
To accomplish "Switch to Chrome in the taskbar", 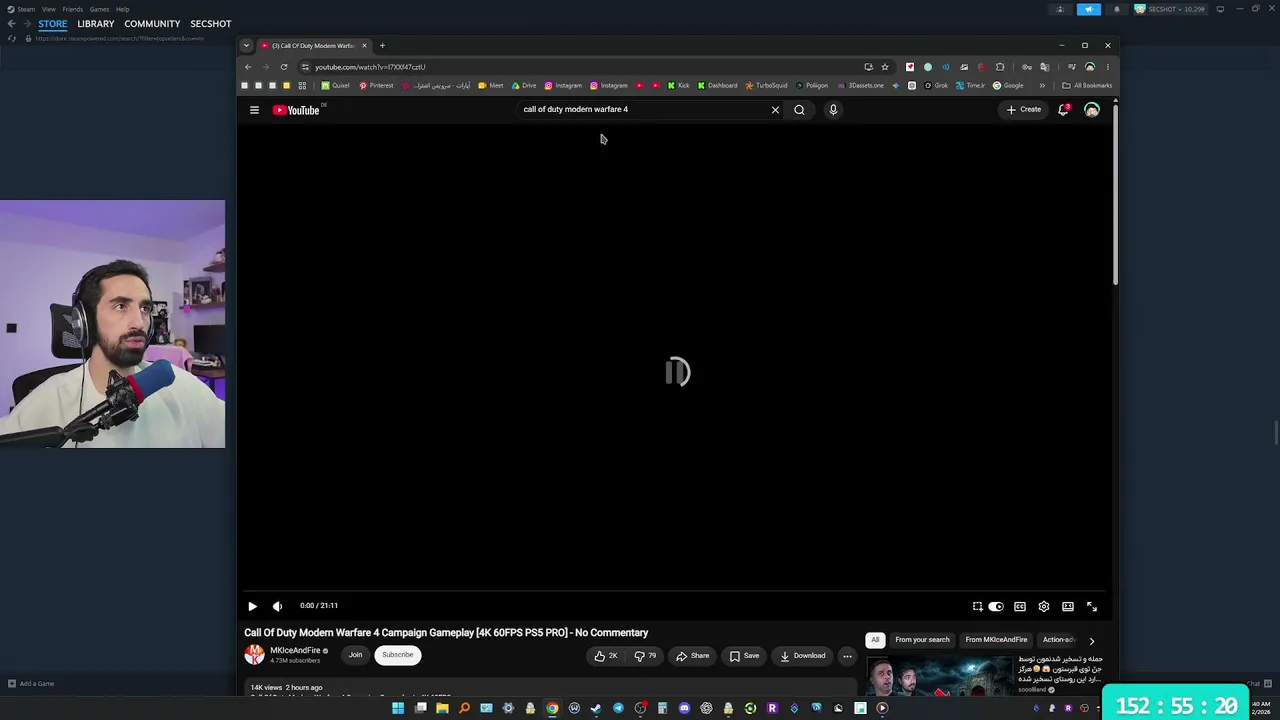I will point(552,708).
